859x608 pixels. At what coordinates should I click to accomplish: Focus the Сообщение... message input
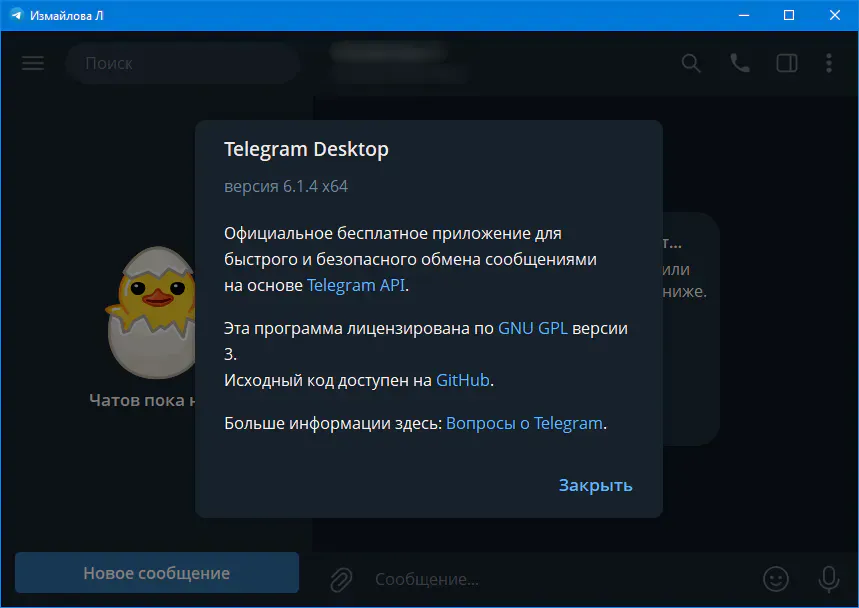562,580
